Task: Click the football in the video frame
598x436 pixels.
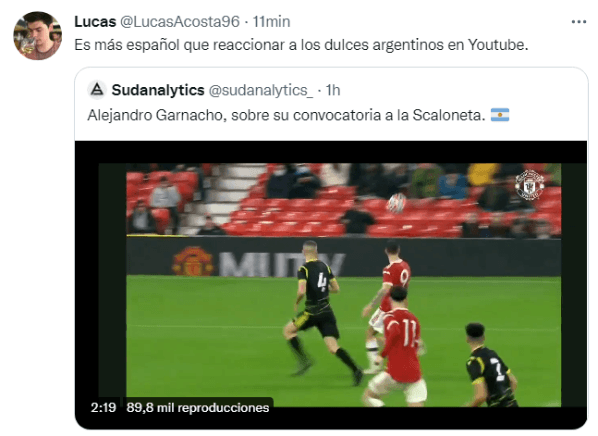Action: [395, 203]
